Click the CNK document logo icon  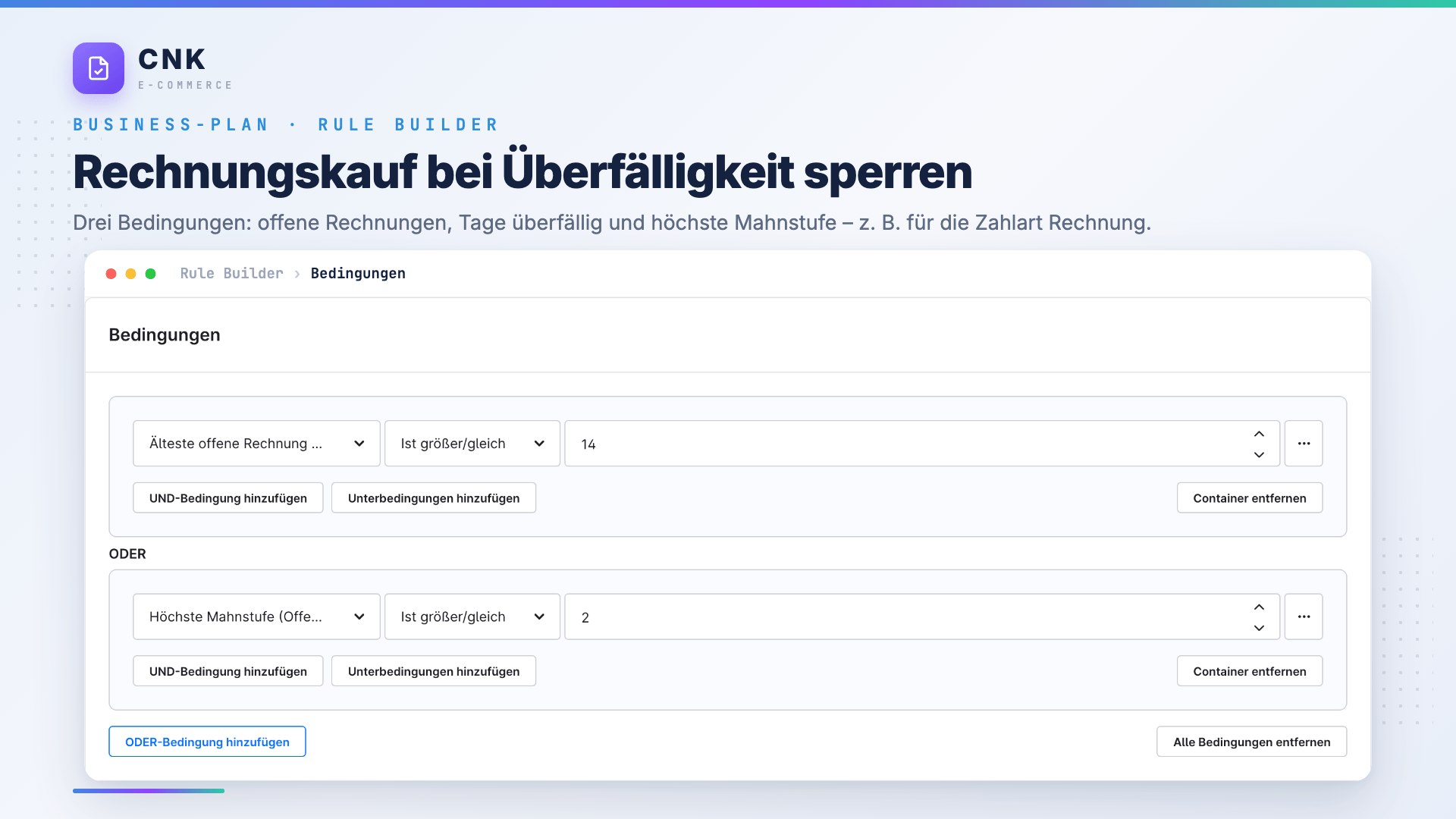click(x=99, y=68)
